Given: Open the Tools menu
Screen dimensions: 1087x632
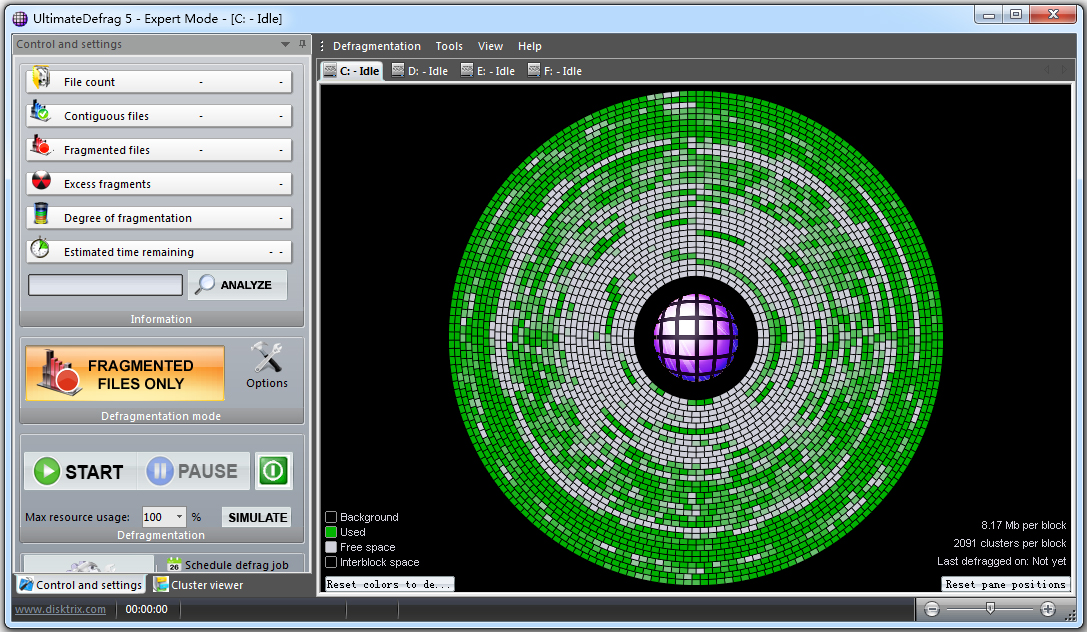Looking at the screenshot, I should (449, 46).
